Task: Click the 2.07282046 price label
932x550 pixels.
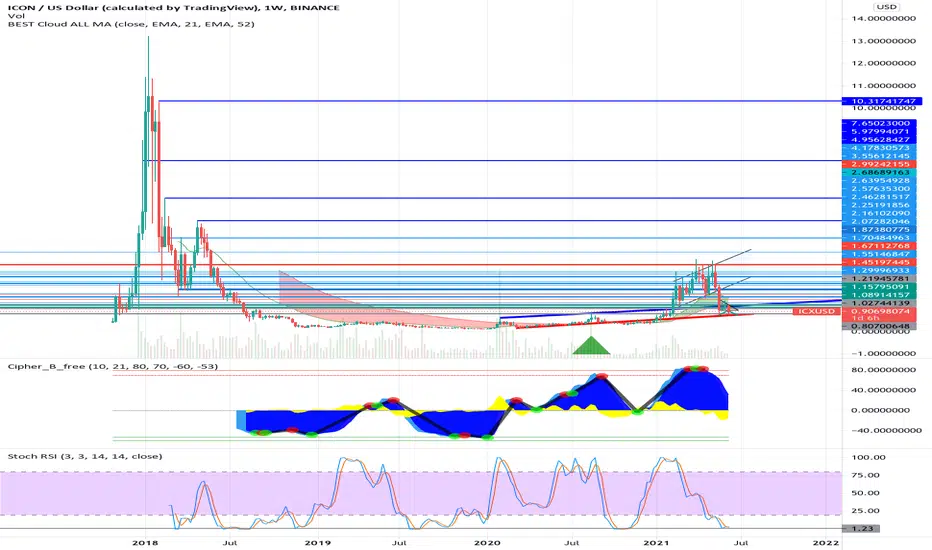Action: [x=879, y=221]
